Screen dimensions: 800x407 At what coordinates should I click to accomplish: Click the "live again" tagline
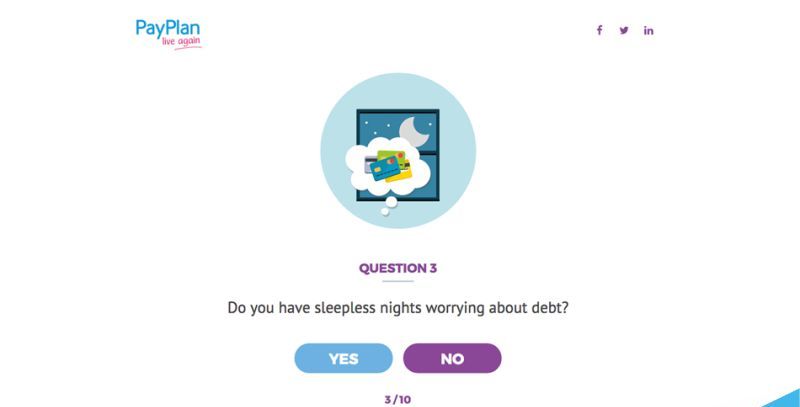[182, 42]
